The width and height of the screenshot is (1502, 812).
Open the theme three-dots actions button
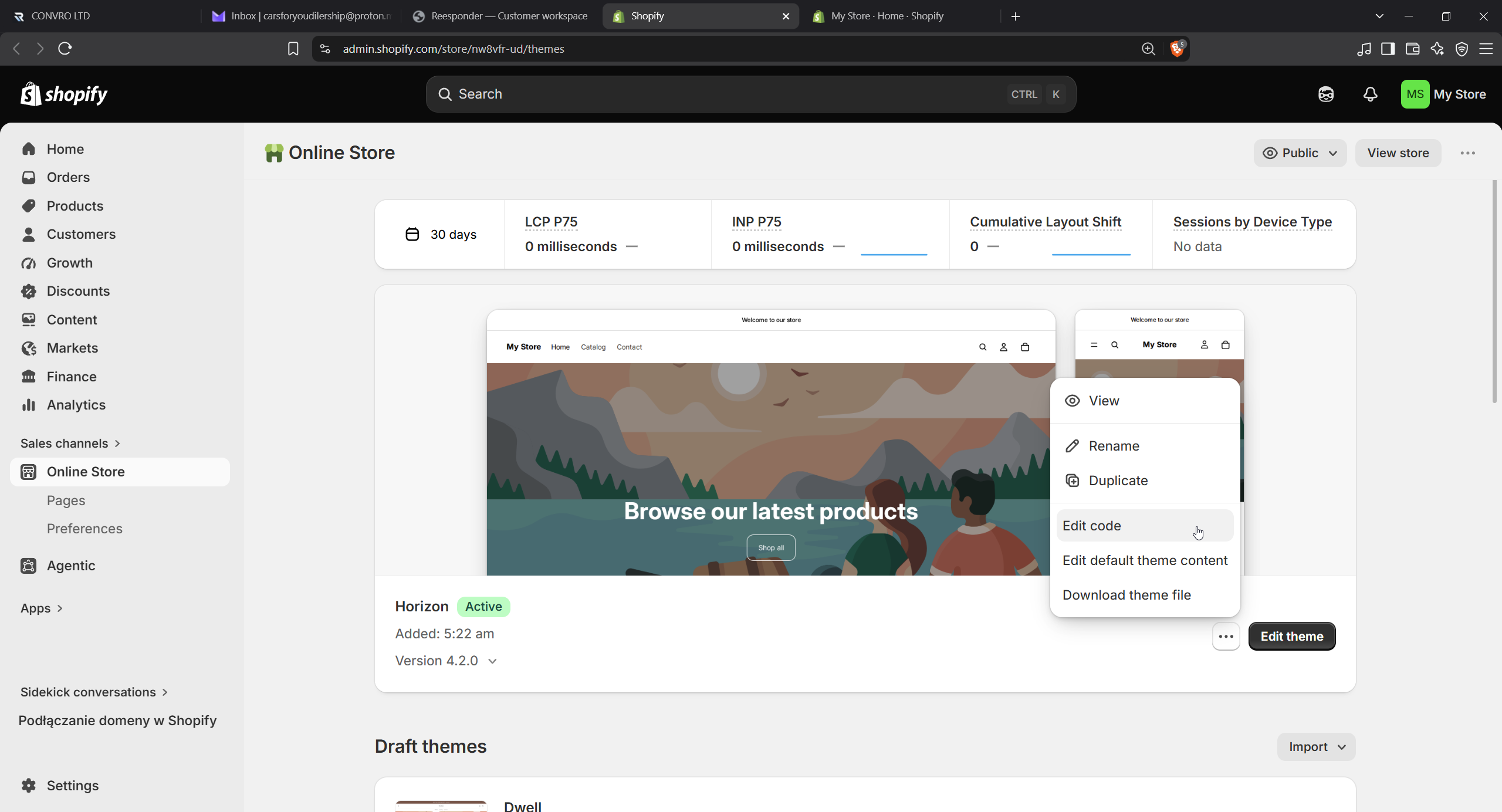pos(1226,637)
